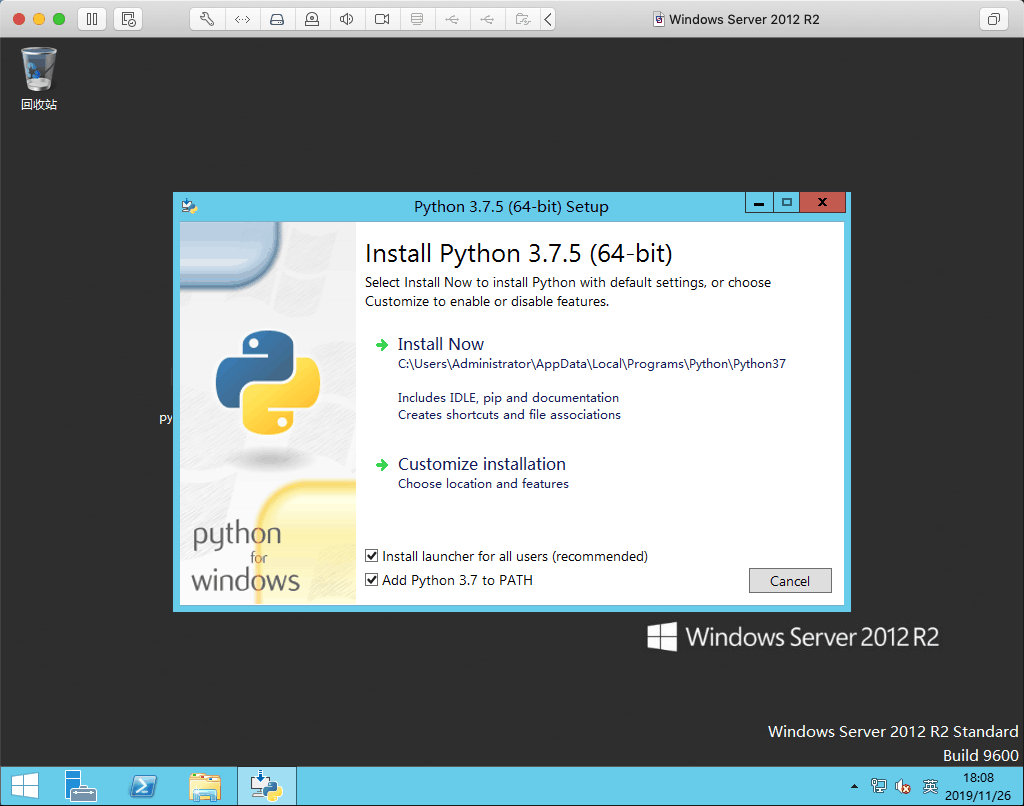Click the install path text under Install Now

pos(592,364)
